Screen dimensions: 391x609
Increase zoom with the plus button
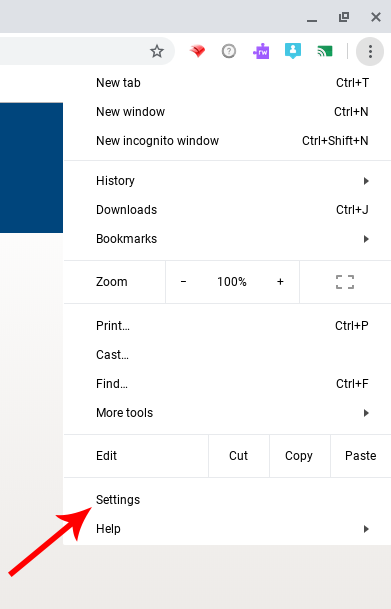click(x=280, y=282)
